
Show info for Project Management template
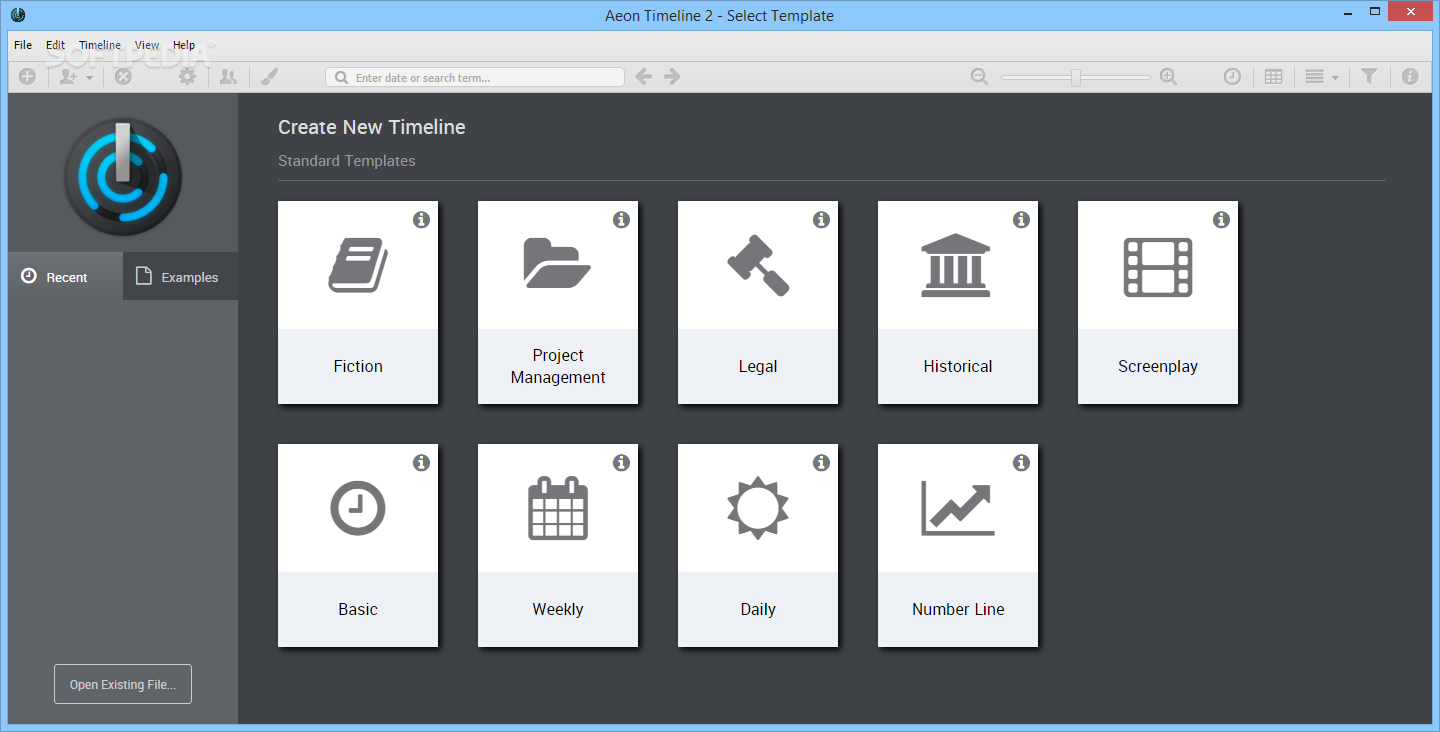(x=621, y=219)
